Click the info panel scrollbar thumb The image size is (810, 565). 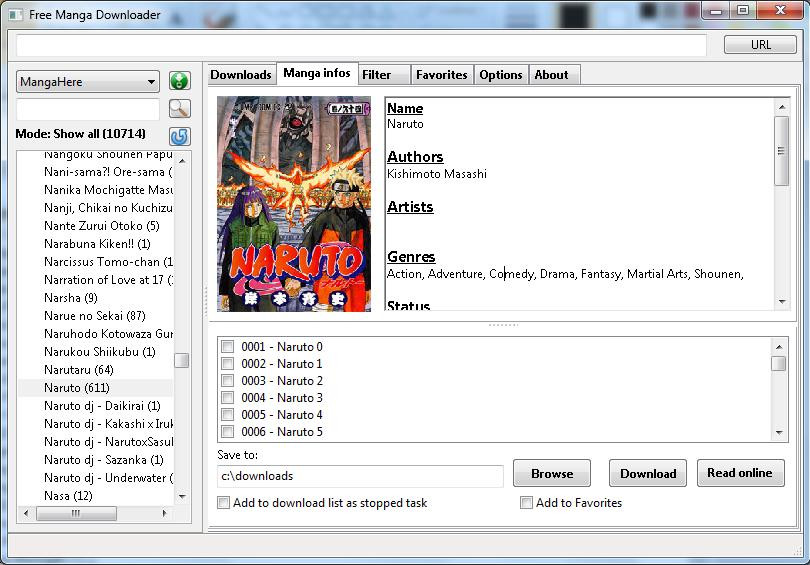782,151
